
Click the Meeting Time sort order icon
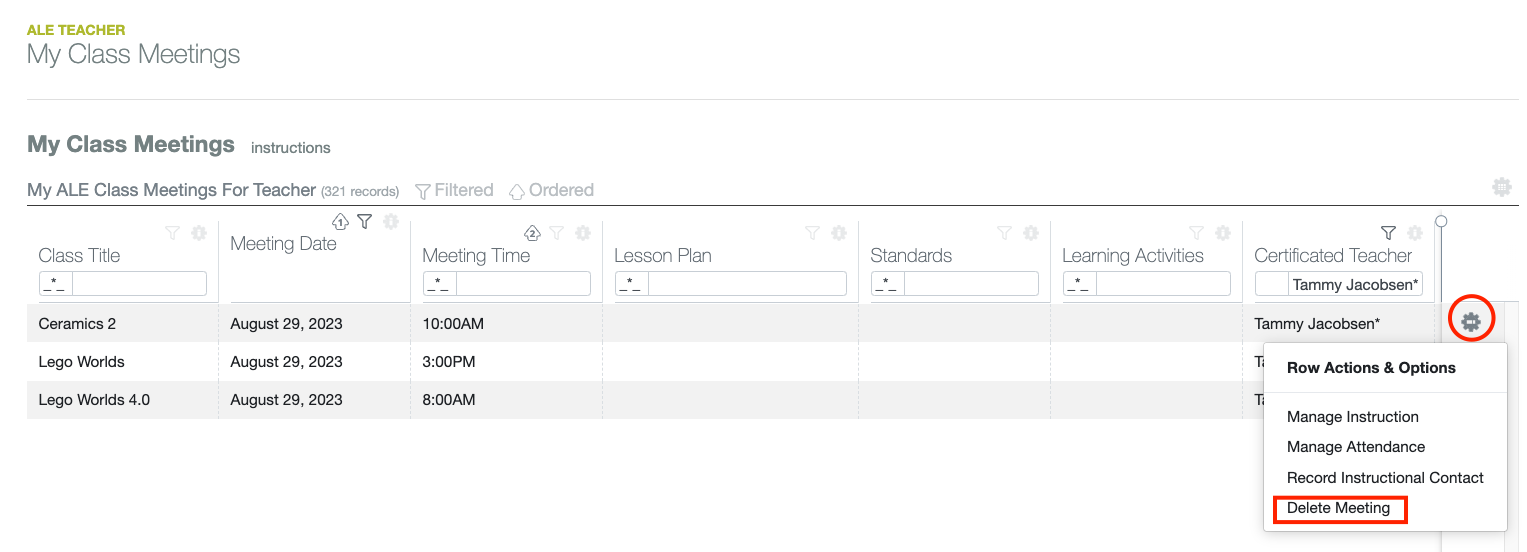[x=533, y=233]
